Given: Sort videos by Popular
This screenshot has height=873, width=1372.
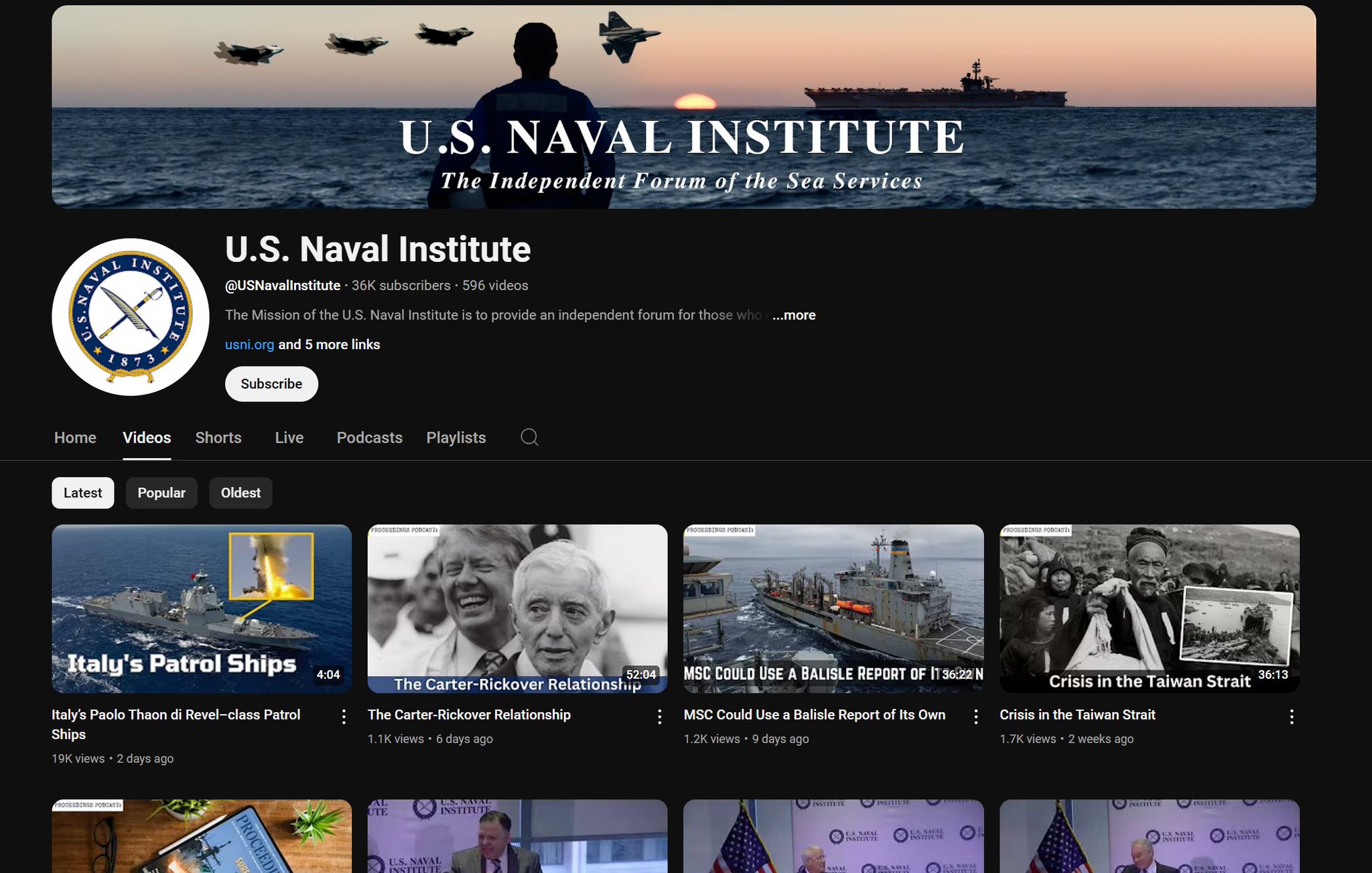Looking at the screenshot, I should [161, 493].
